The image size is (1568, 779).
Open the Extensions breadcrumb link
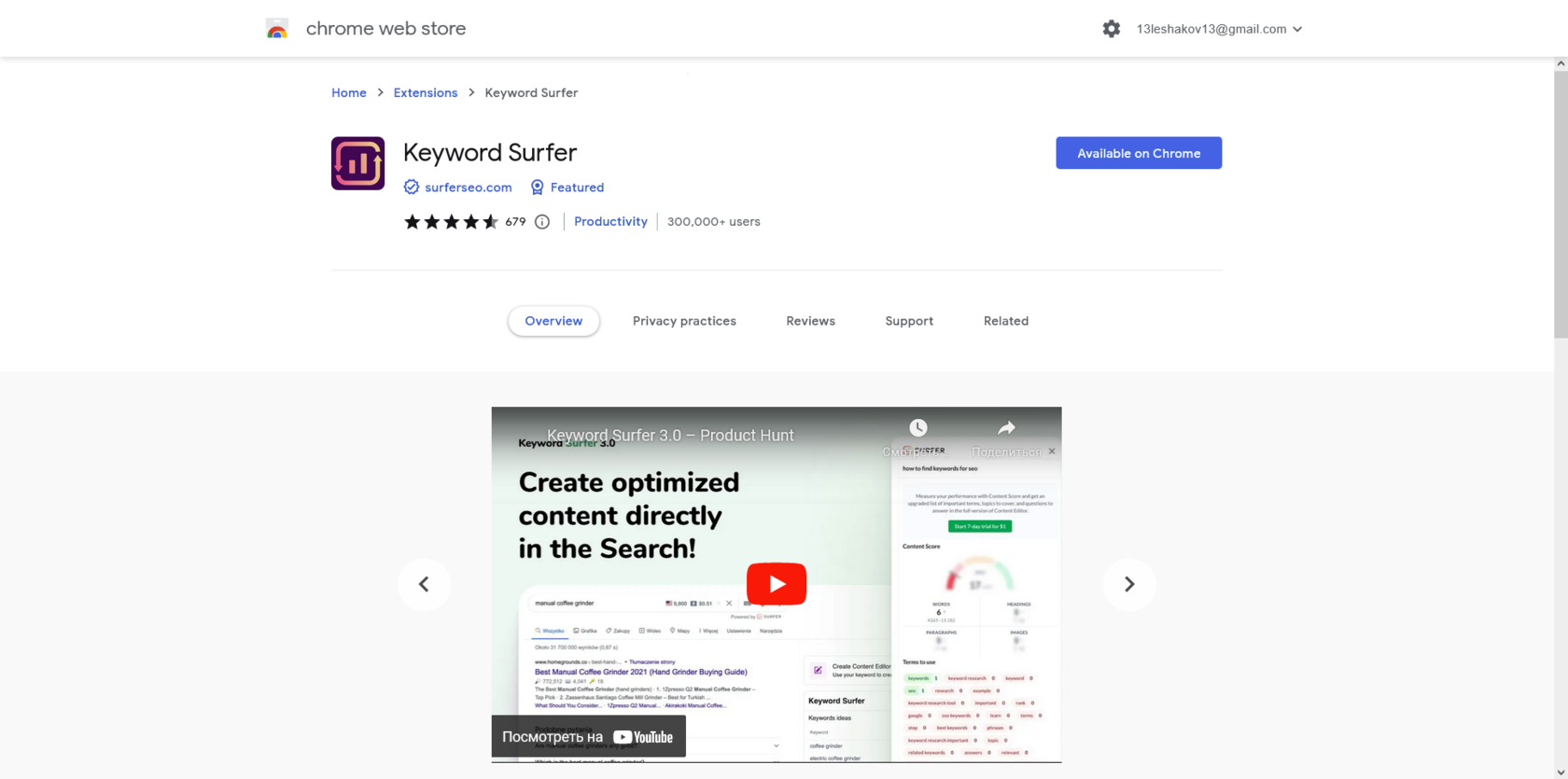tap(426, 92)
